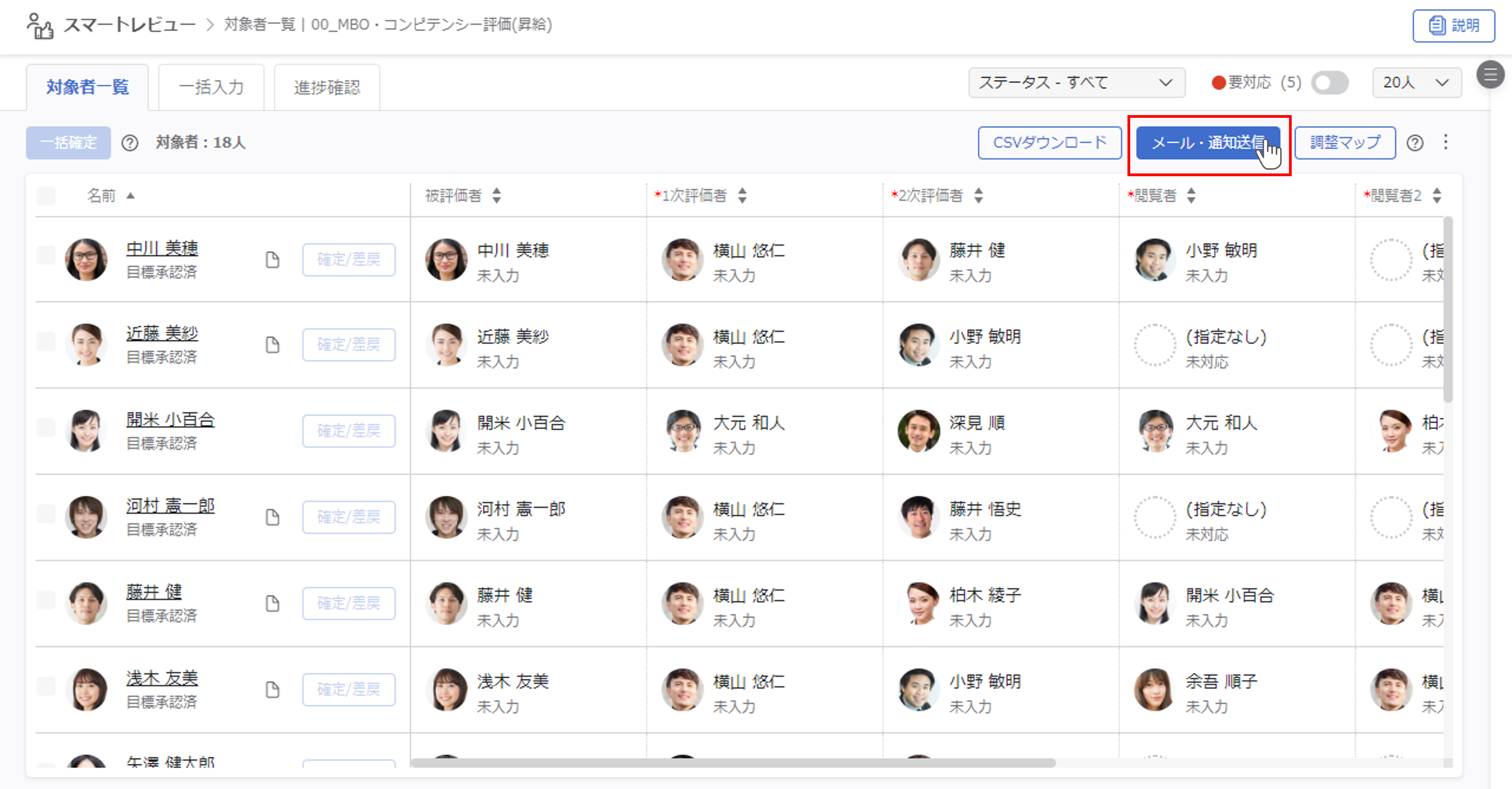Click CSVダウンロード button
Screen dimensions: 1512x789
[x=1049, y=143]
